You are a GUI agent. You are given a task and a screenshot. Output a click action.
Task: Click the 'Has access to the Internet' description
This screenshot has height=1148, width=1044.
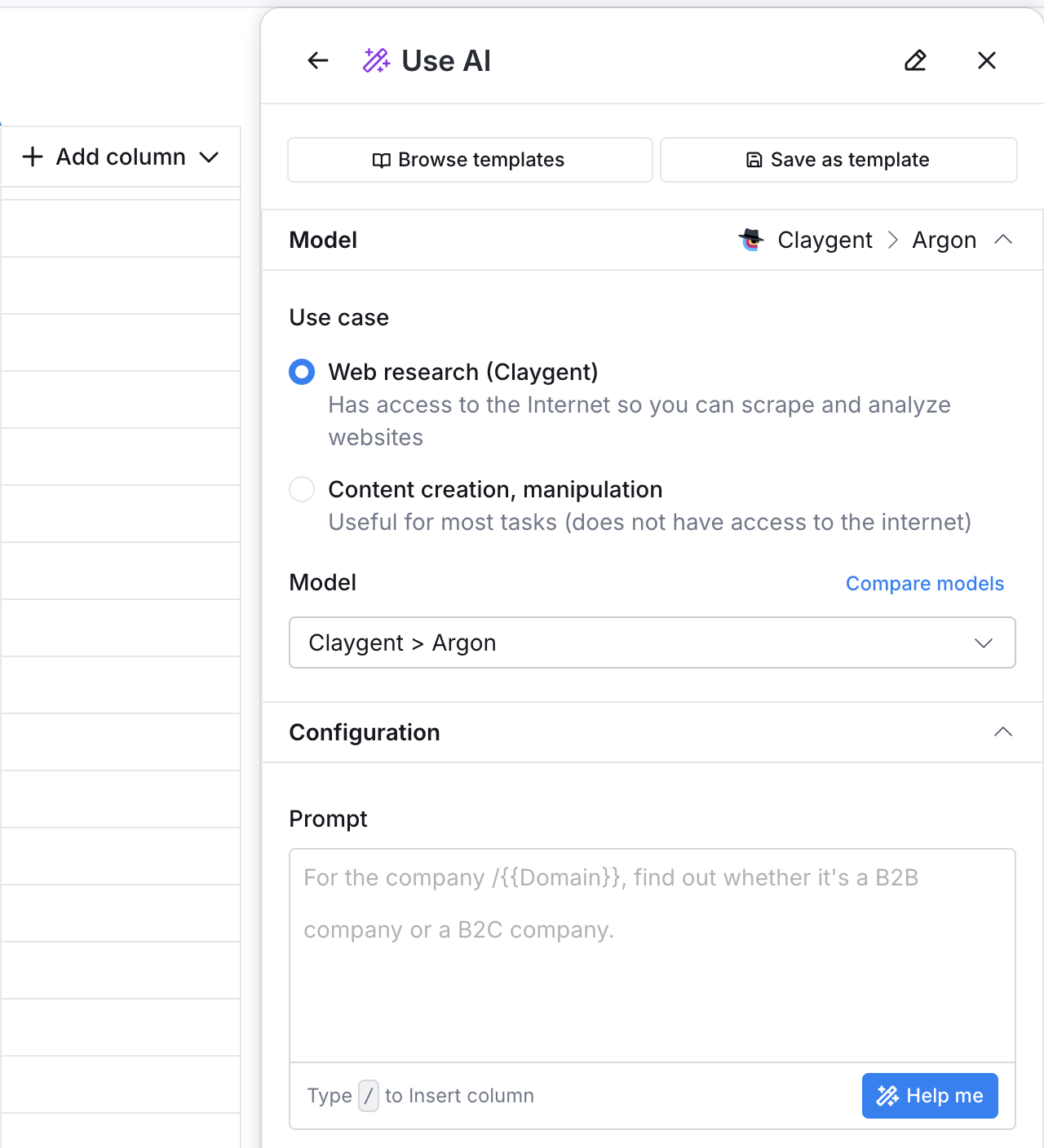639,421
